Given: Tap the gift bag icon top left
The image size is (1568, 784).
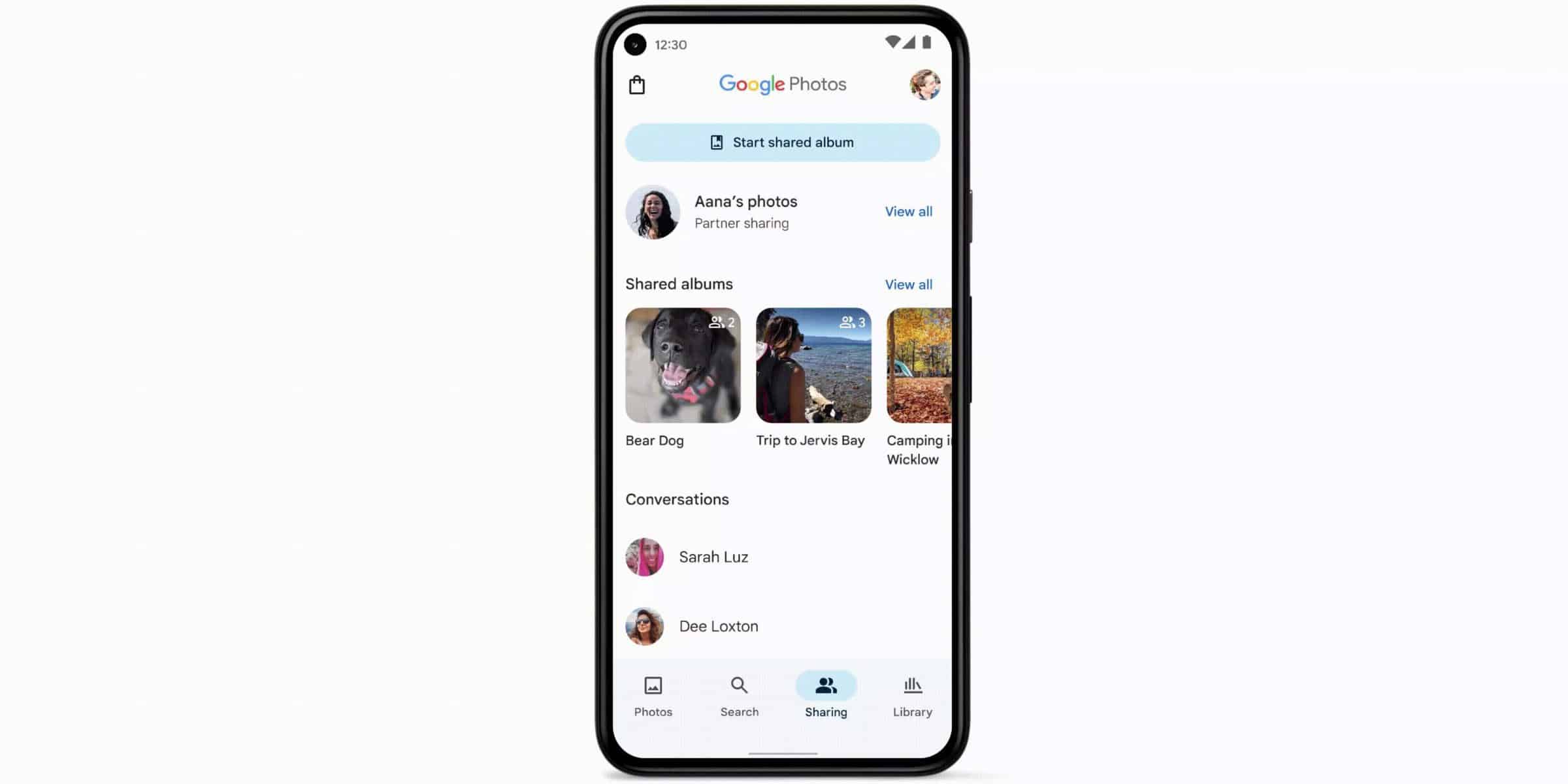Looking at the screenshot, I should tap(637, 84).
